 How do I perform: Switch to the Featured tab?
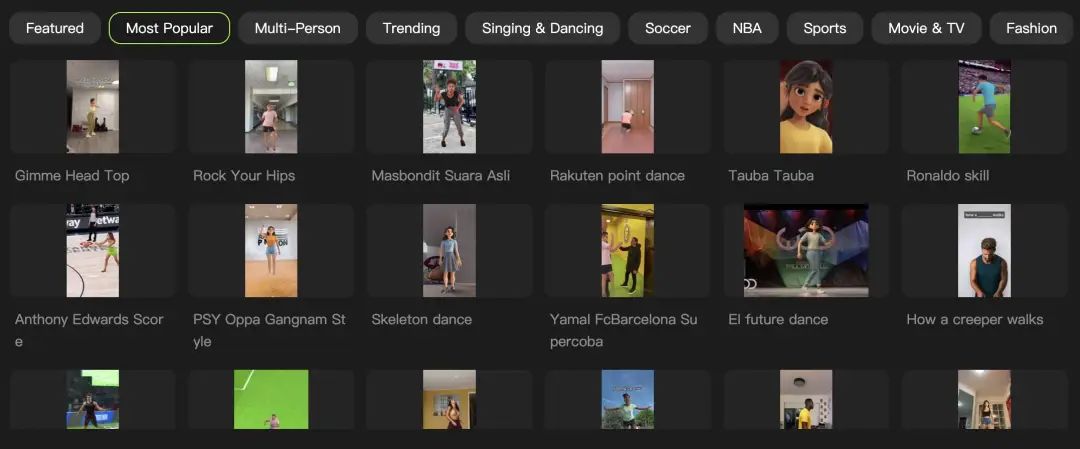(x=55, y=28)
